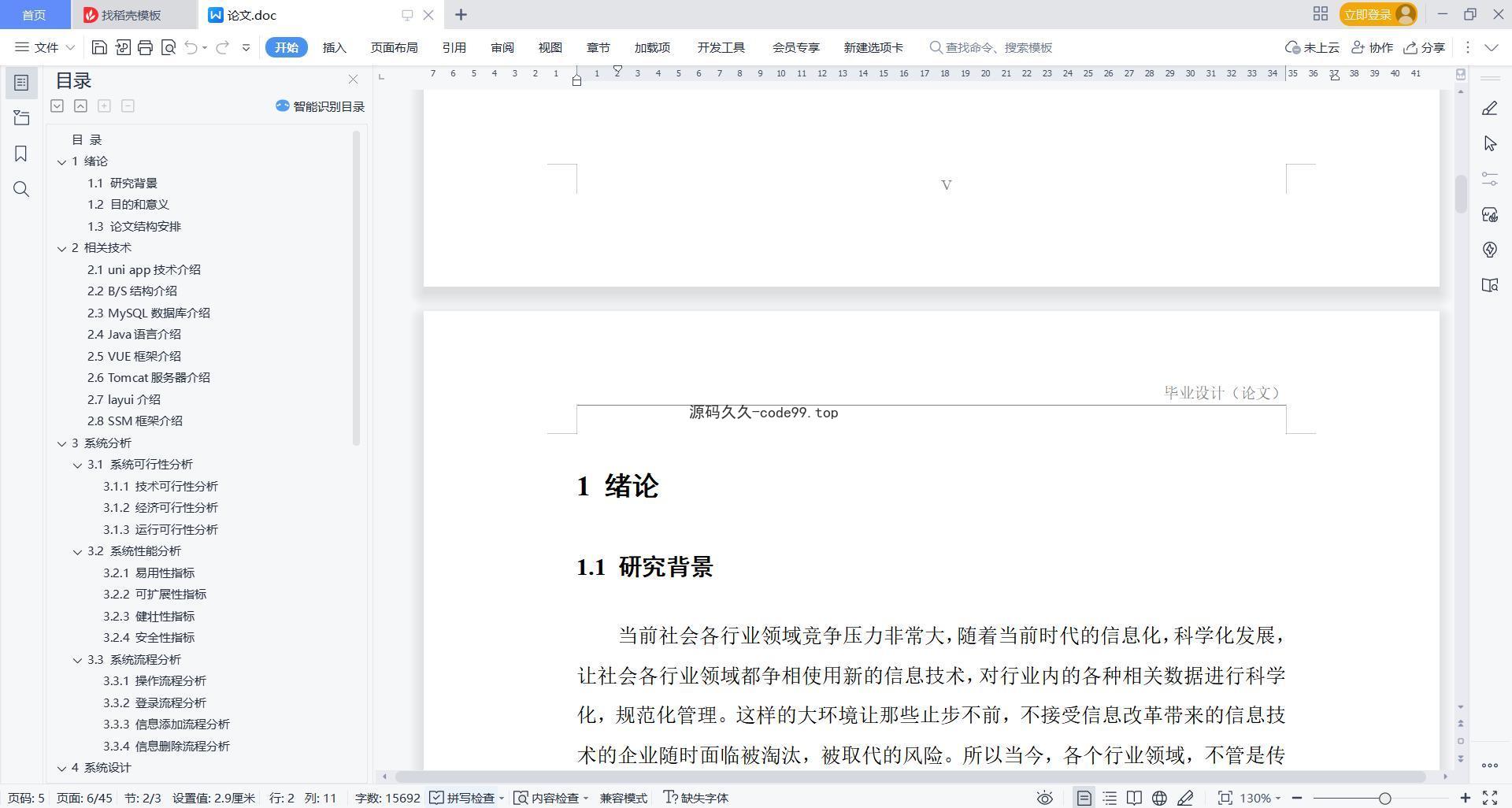Screen dimensions: 1512x808
Task: Click the zoom slider handle
Action: [1384, 798]
